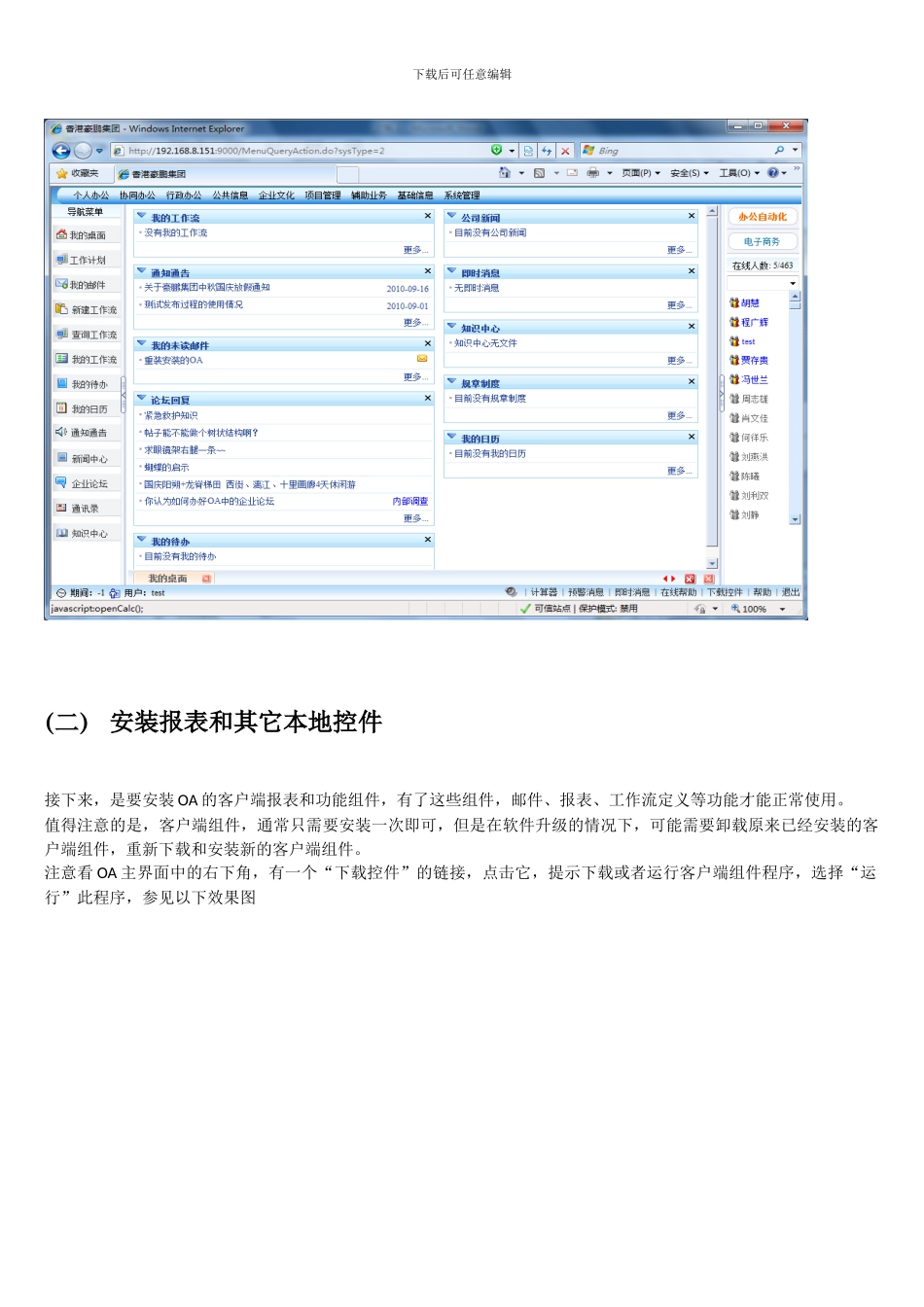Collapse the 我的未读邮件 panel triangle

coord(141,344)
